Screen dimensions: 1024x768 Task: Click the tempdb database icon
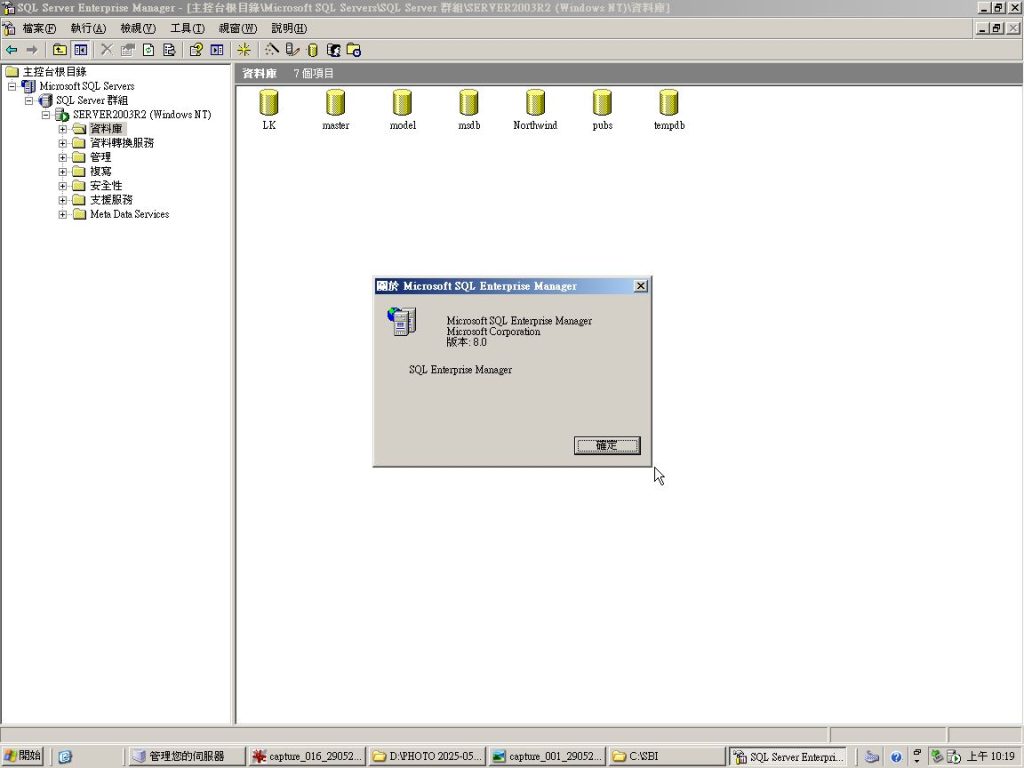coord(669,103)
